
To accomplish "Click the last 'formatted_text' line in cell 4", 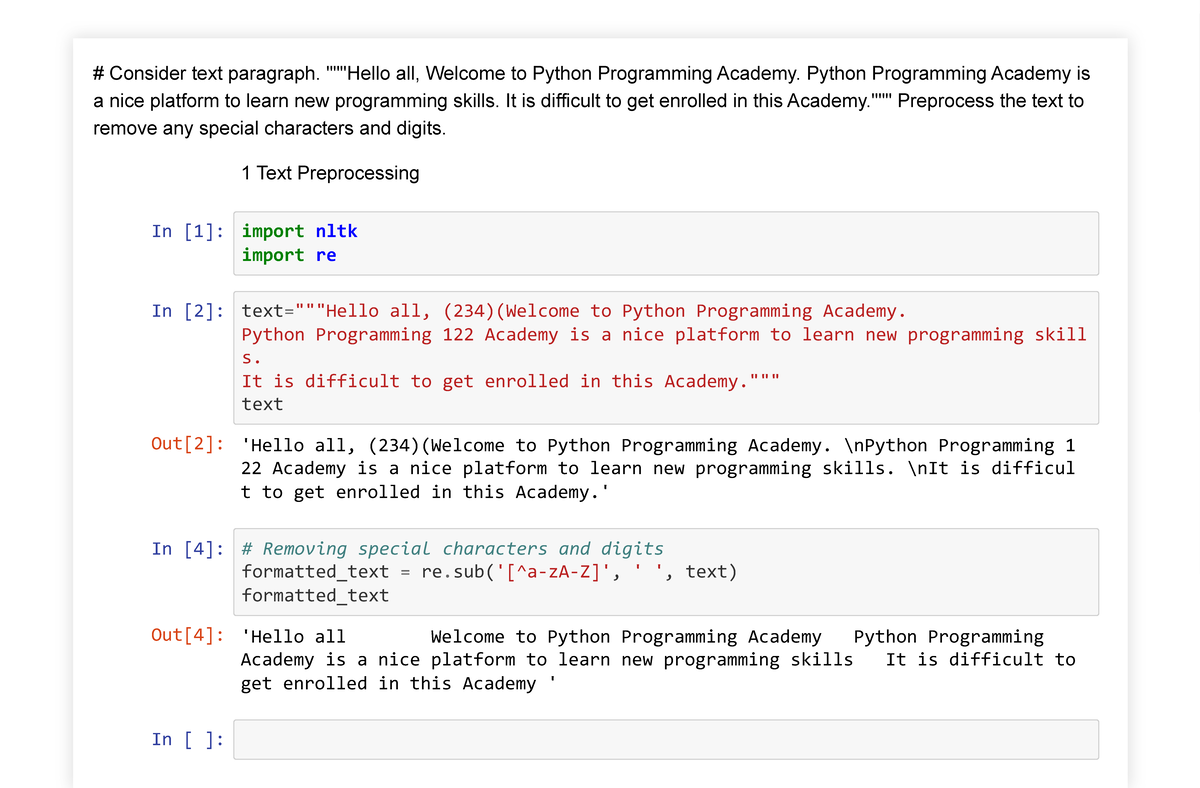I will pyautogui.click(x=315, y=595).
